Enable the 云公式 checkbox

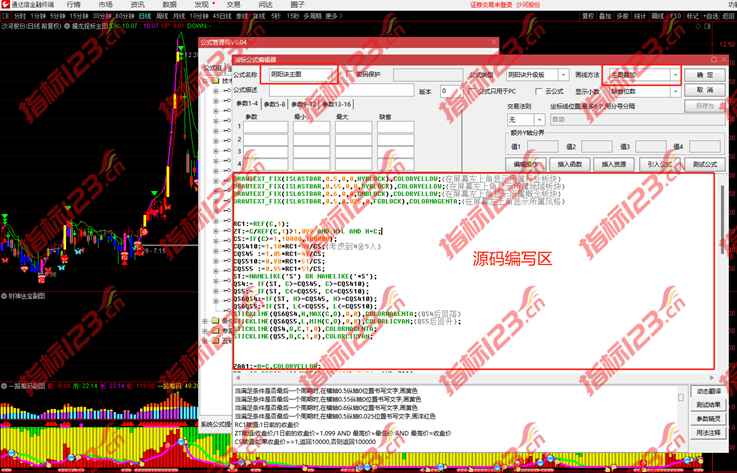click(x=526, y=91)
